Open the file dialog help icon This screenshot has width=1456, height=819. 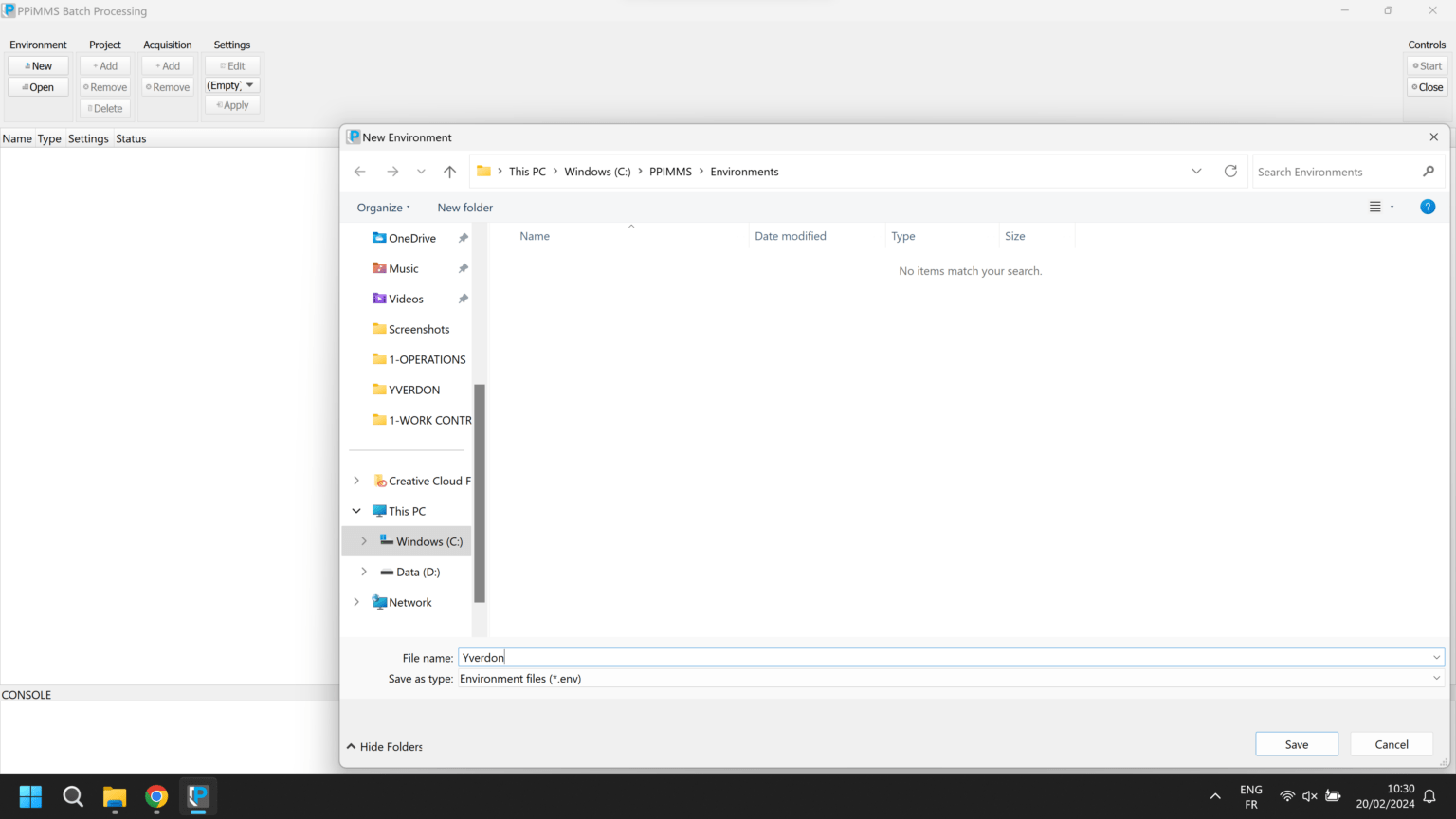pos(1427,207)
